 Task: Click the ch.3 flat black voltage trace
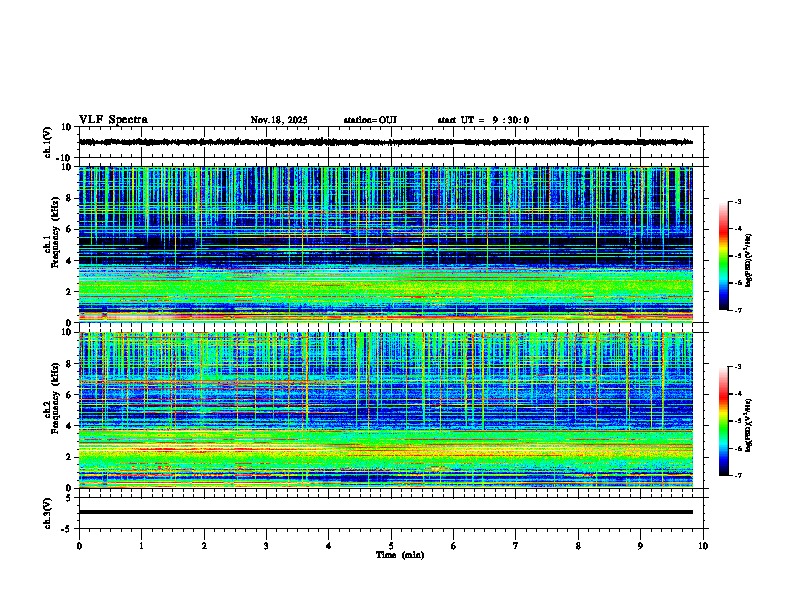click(x=385, y=512)
